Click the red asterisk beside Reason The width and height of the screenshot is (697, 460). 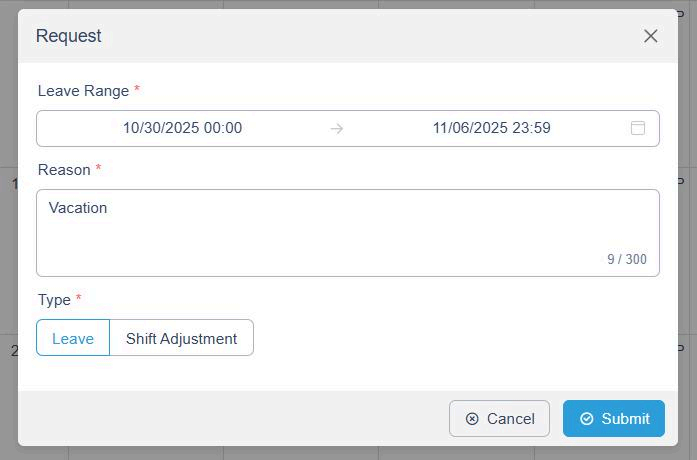pos(98,169)
